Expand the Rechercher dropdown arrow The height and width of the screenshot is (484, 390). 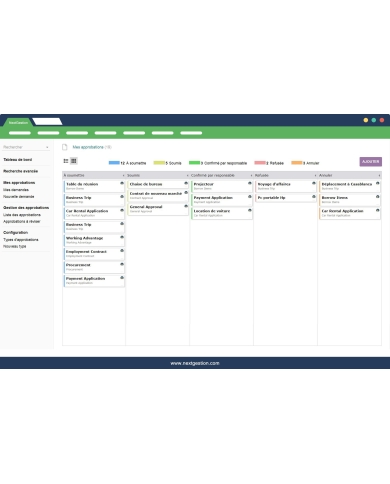pyautogui.click(x=47, y=147)
